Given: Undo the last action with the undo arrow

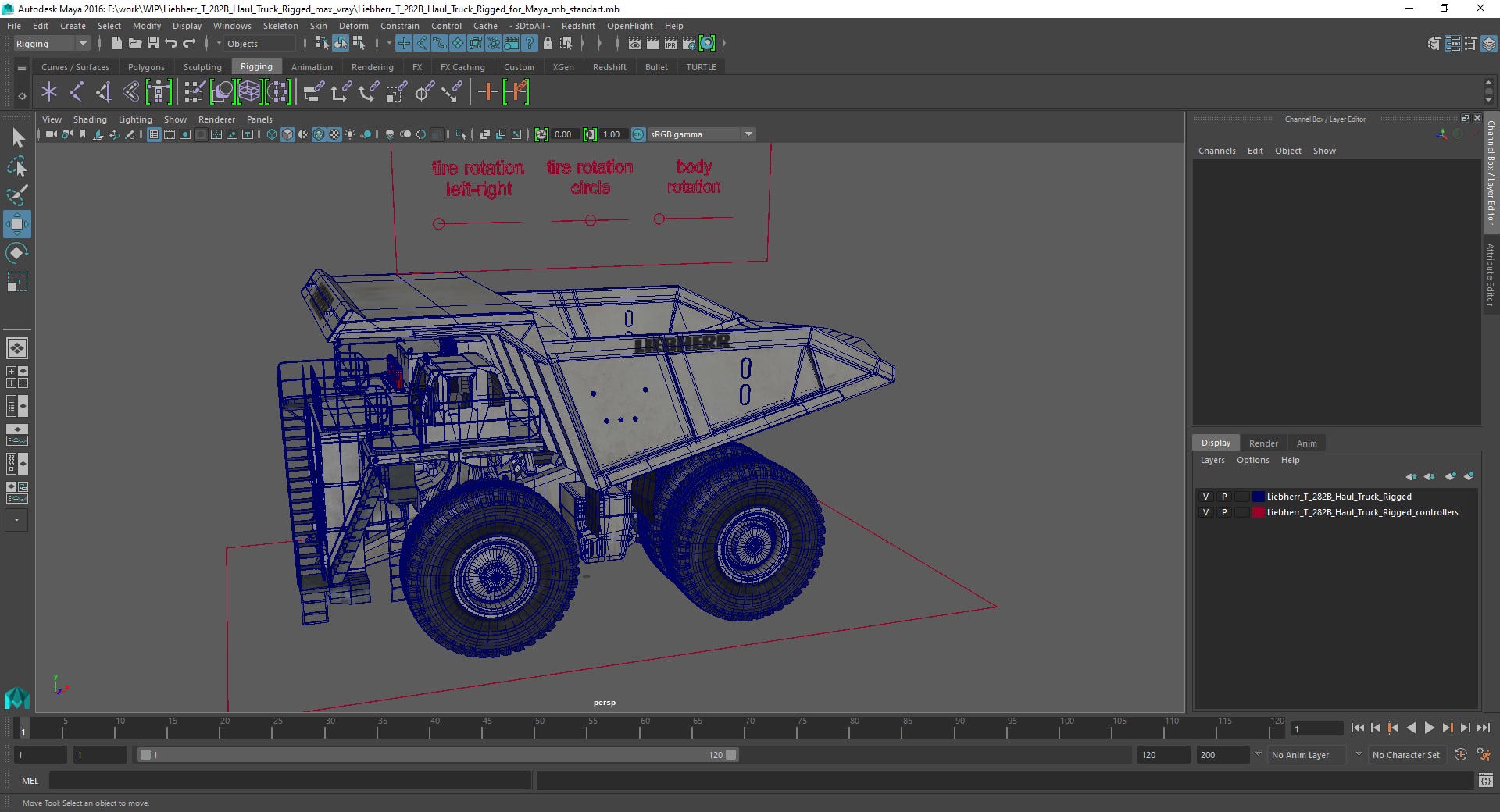Looking at the screenshot, I should coord(171,44).
